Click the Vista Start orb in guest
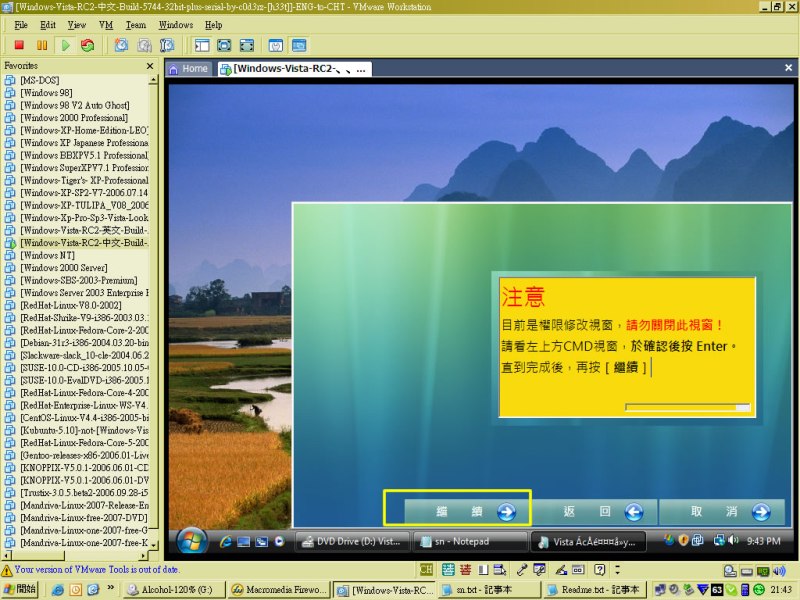 point(192,541)
